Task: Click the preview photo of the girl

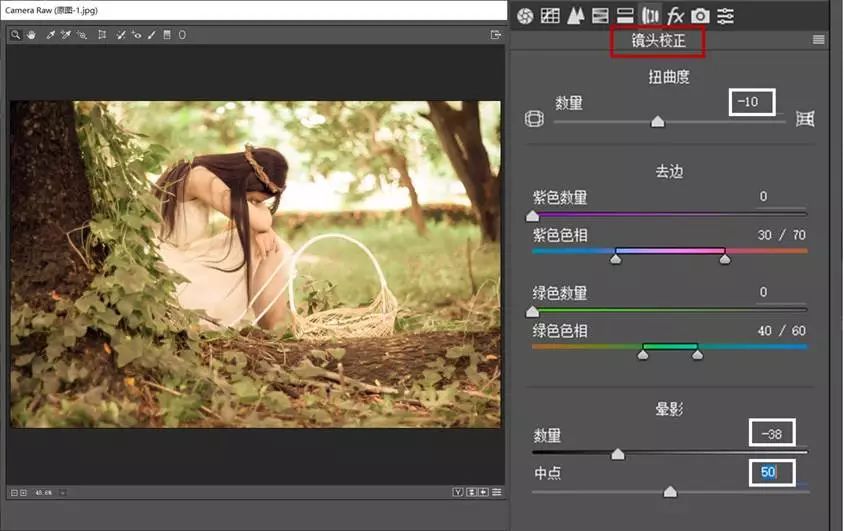Action: 255,264
